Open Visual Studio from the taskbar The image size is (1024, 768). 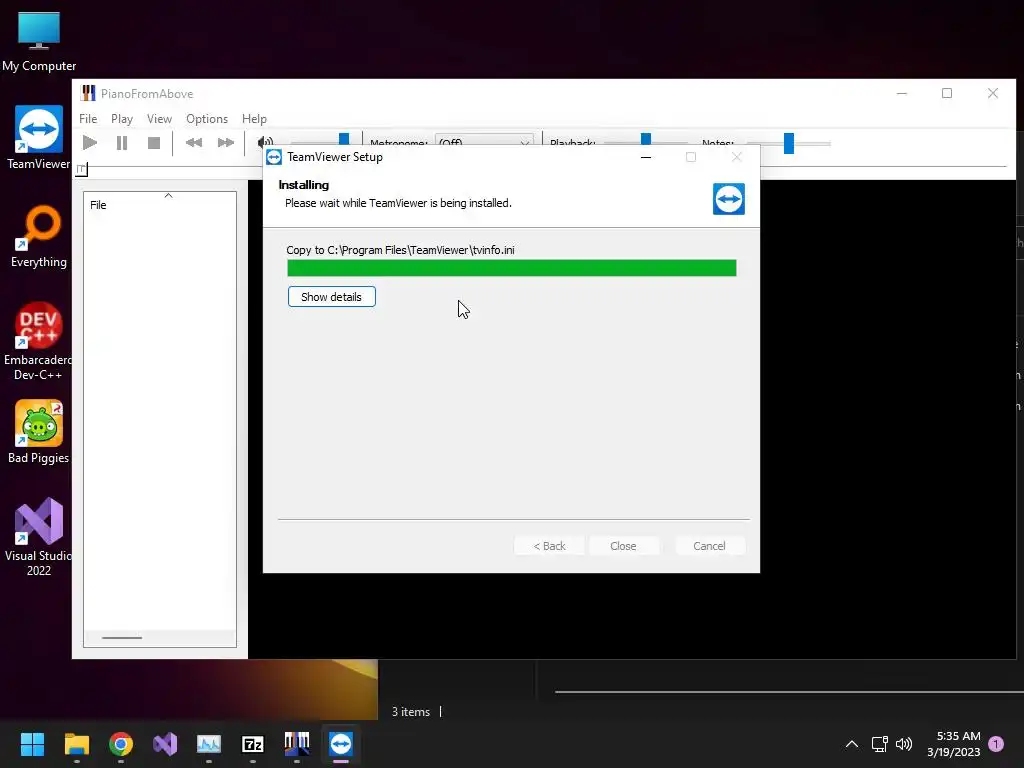pyautogui.click(x=165, y=744)
